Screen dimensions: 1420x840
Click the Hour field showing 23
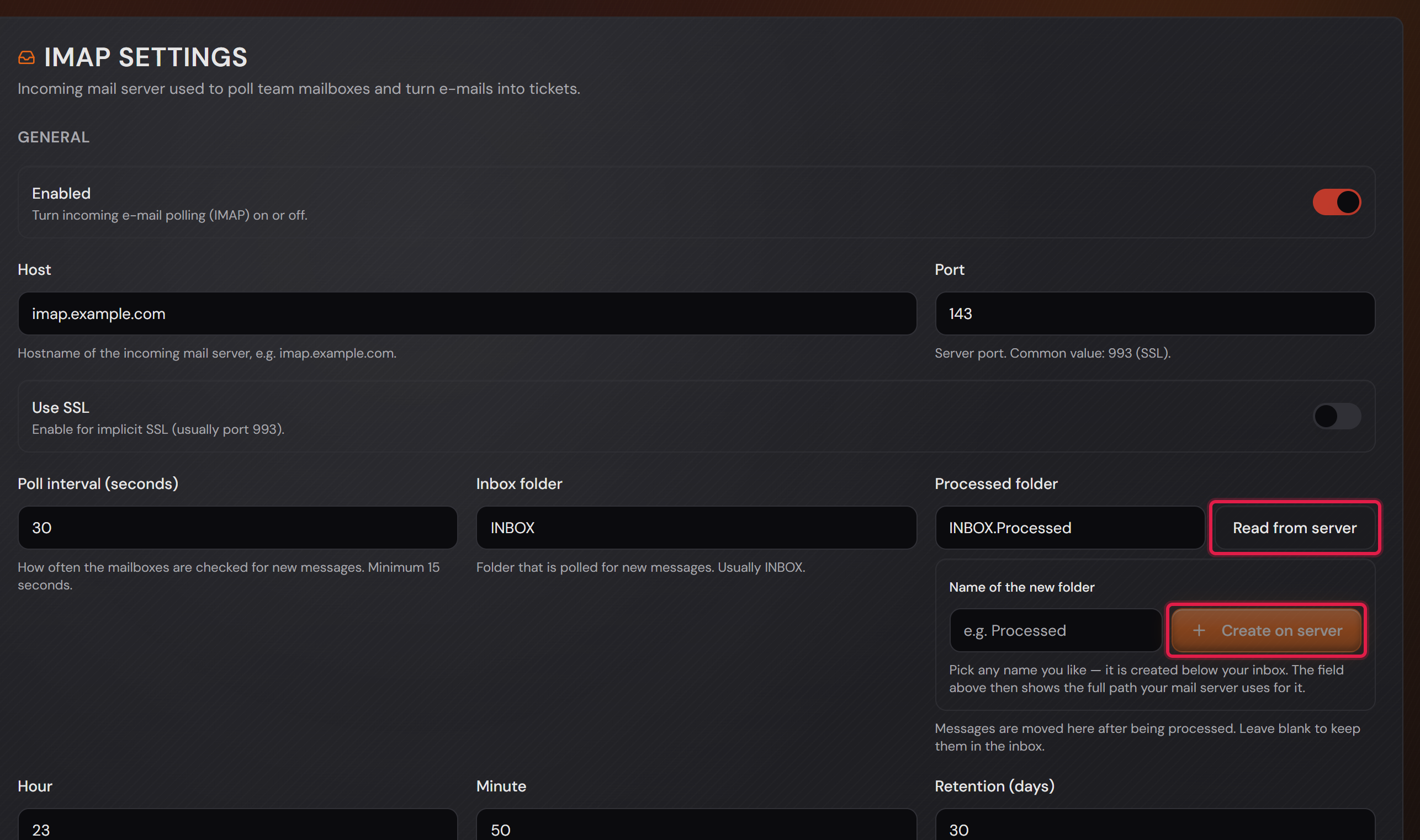[238, 825]
